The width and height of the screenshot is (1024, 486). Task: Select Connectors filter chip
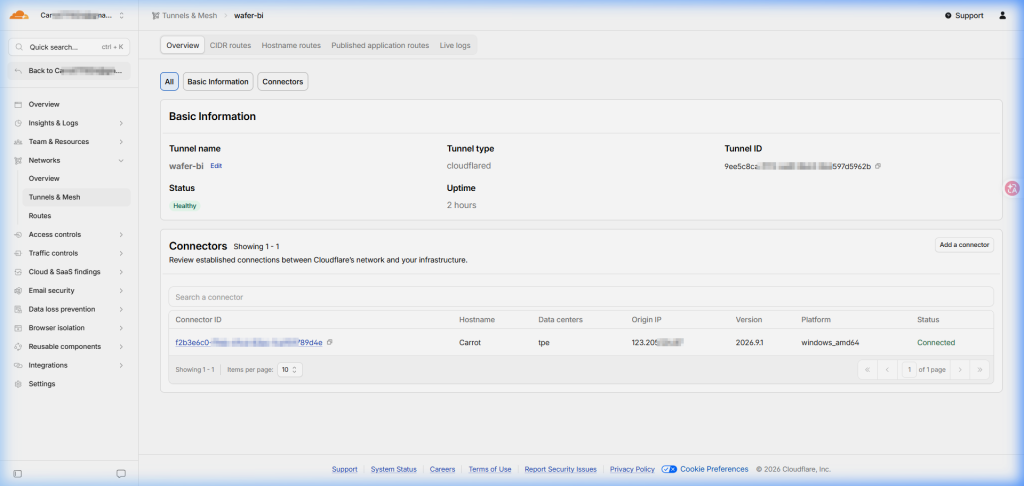[x=283, y=82]
